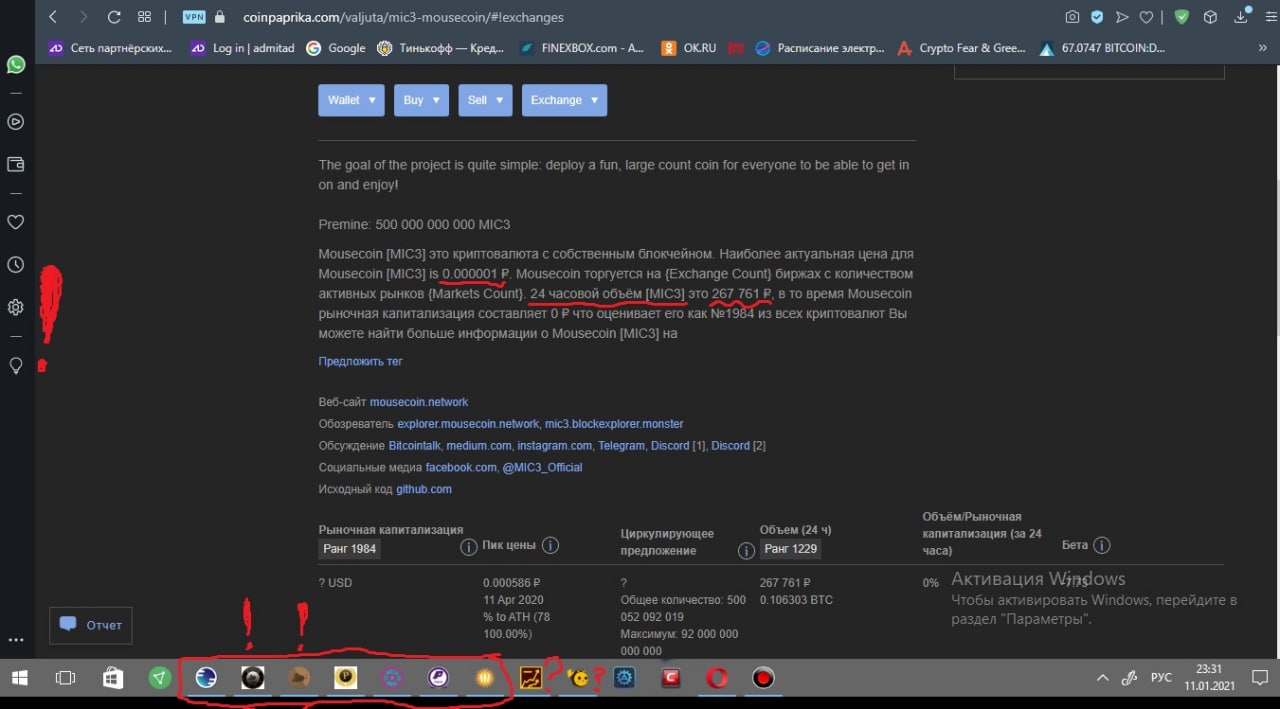
Task: Open the explorer.mousecoin.network link
Action: (468, 424)
